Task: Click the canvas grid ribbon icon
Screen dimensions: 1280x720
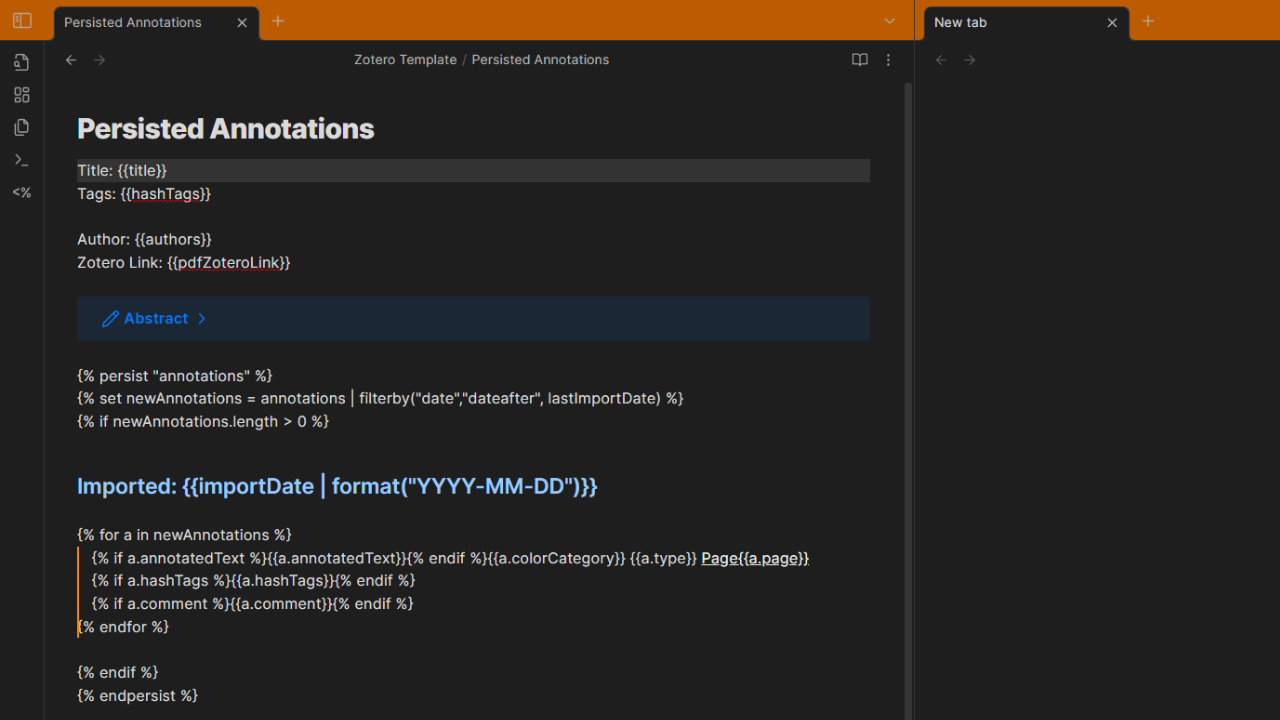Action: 22,95
